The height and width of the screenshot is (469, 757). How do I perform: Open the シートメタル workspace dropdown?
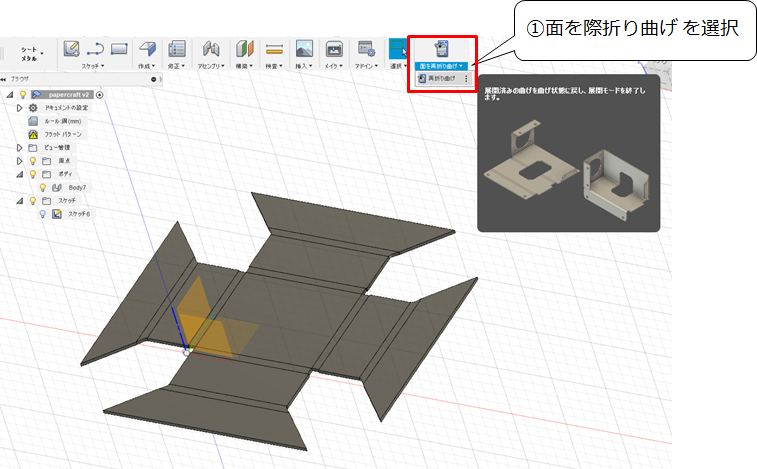click(x=31, y=54)
